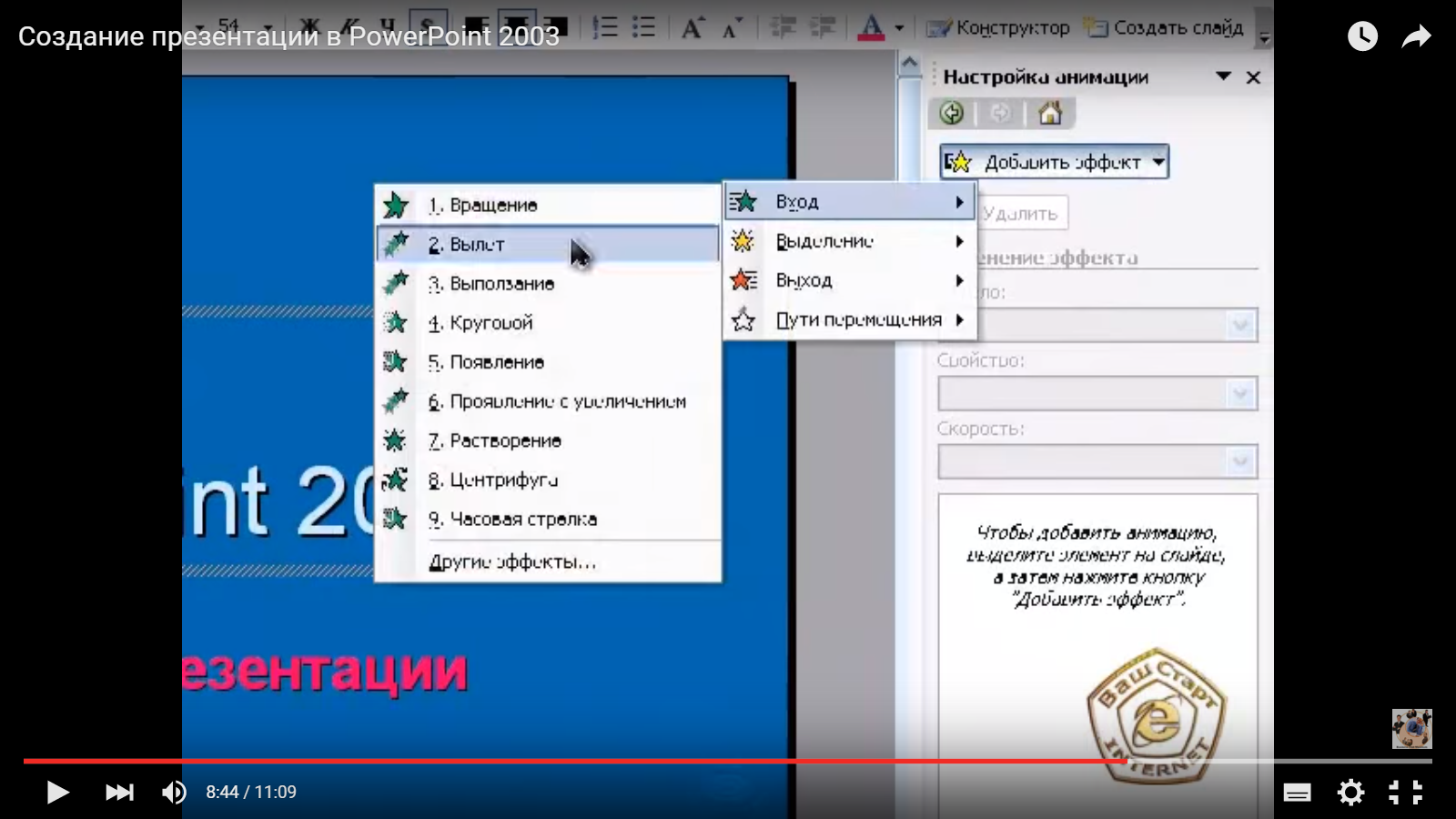This screenshot has width=1456, height=819.
Task: Open the Выход exit effects submenu
Action: [x=850, y=280]
